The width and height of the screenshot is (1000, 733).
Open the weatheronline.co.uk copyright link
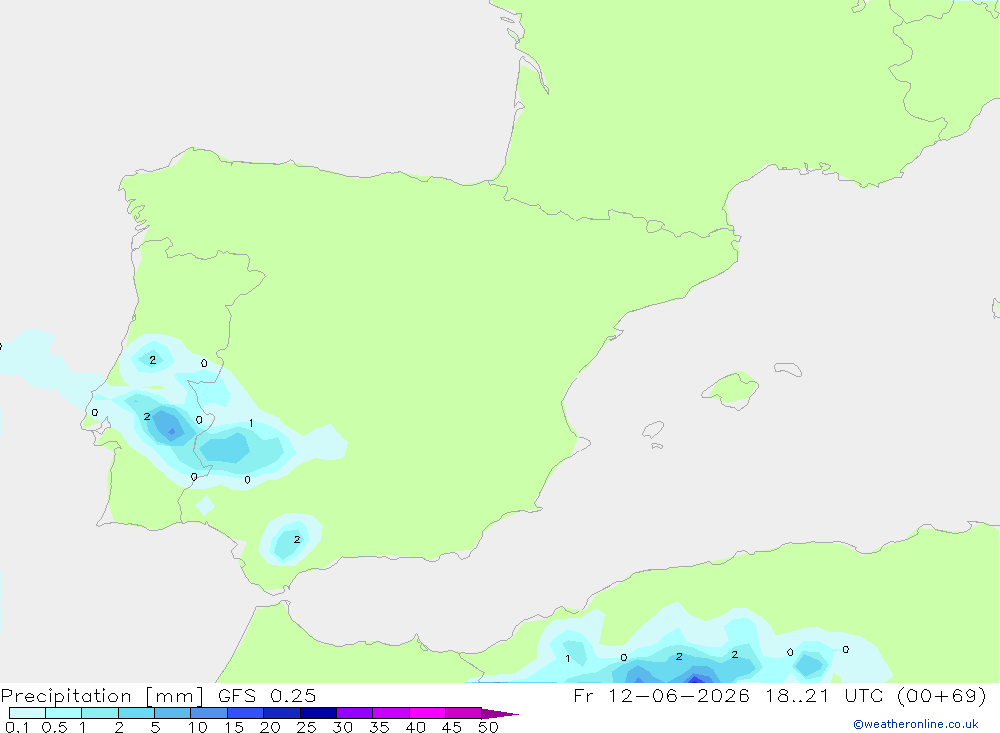point(916,724)
